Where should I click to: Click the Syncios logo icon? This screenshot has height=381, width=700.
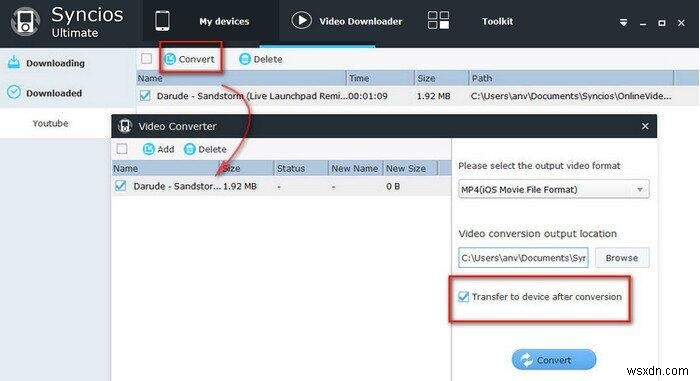pos(25,21)
